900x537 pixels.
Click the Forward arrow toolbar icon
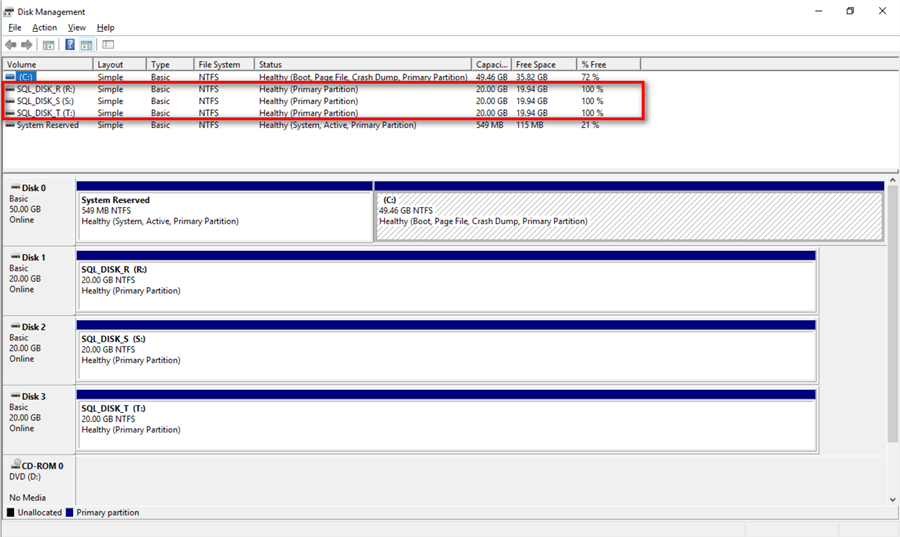(x=27, y=45)
